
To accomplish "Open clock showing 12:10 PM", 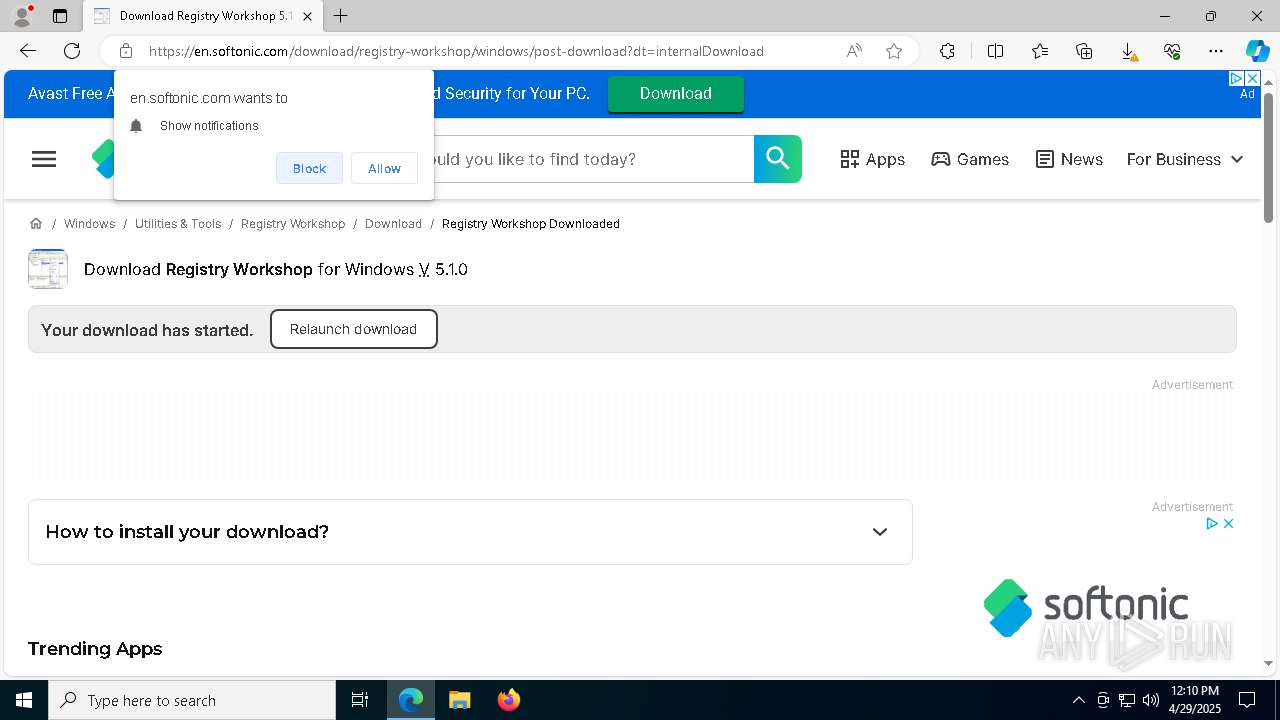I will coord(1194,700).
